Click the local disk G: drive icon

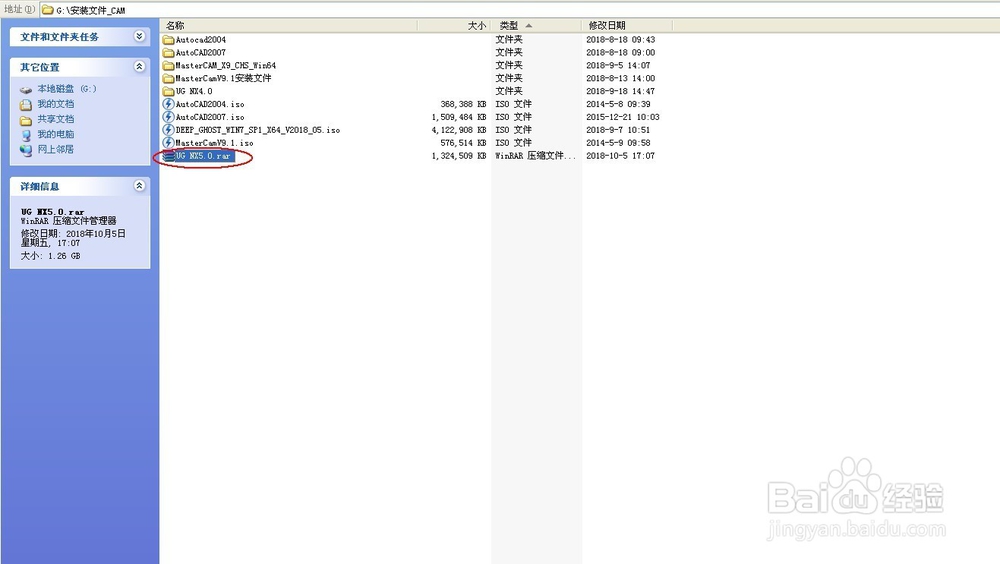tap(26, 89)
